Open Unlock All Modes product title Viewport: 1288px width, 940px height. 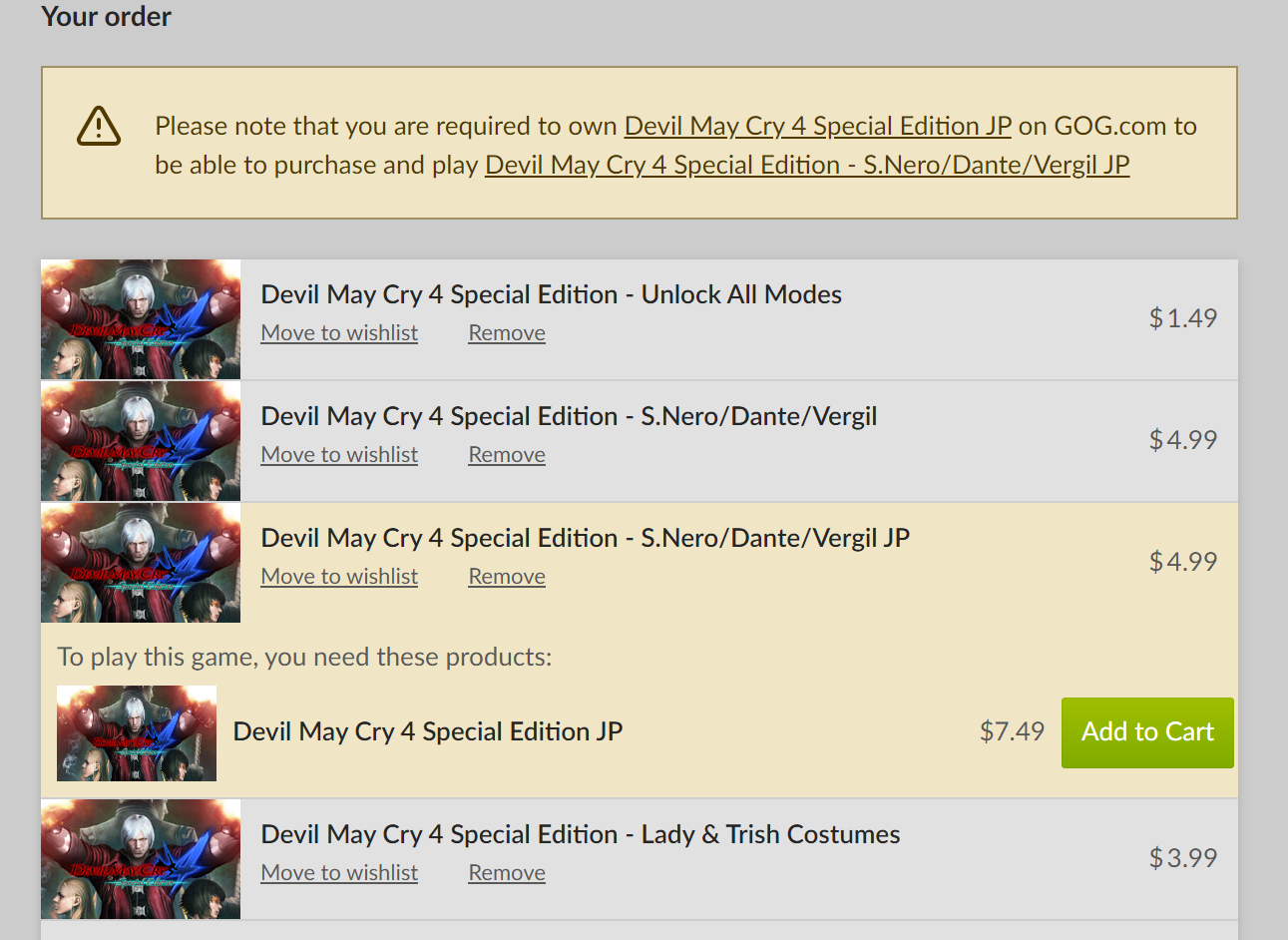[551, 294]
